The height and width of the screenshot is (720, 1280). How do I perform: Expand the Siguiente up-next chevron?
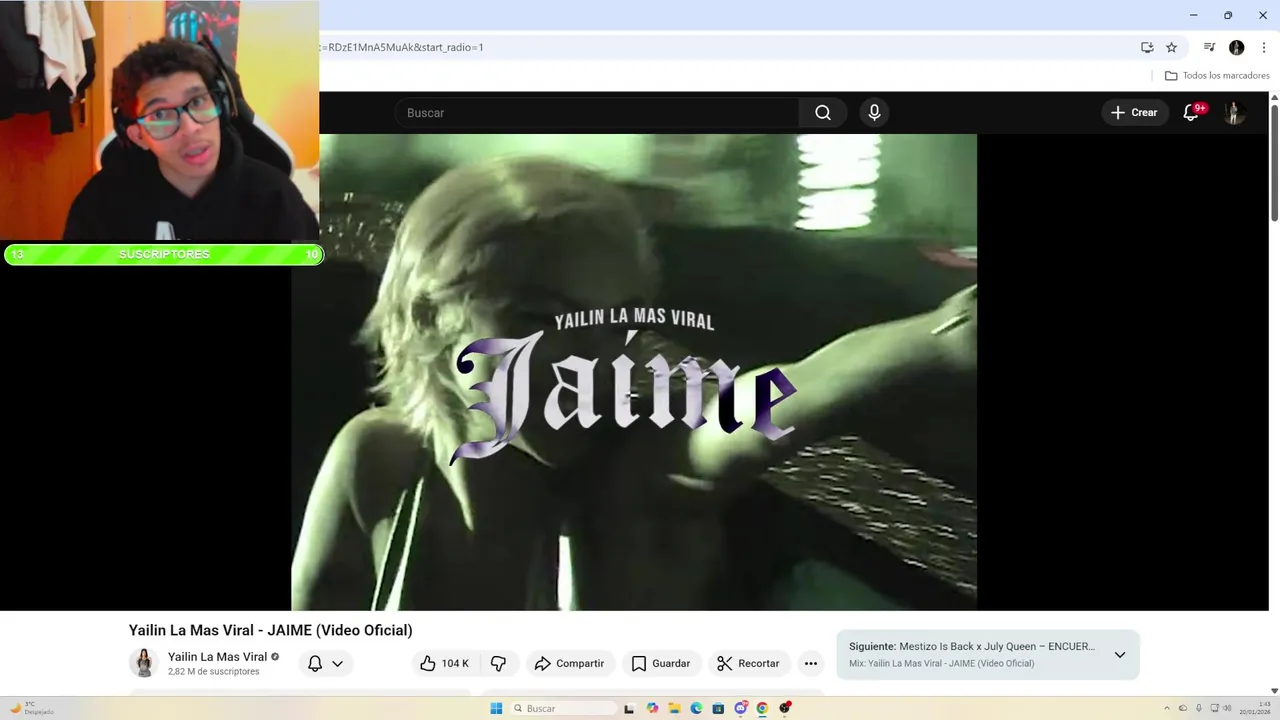pos(1120,655)
